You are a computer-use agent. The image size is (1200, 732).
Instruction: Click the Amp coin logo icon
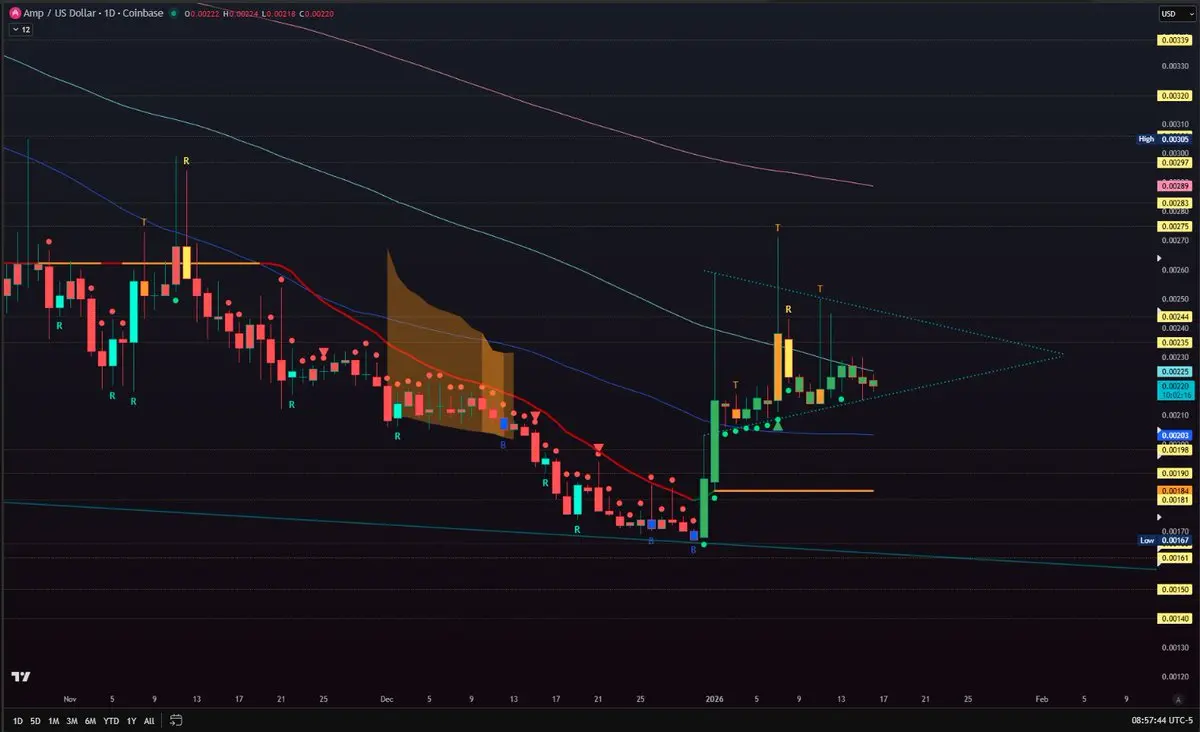pos(15,13)
